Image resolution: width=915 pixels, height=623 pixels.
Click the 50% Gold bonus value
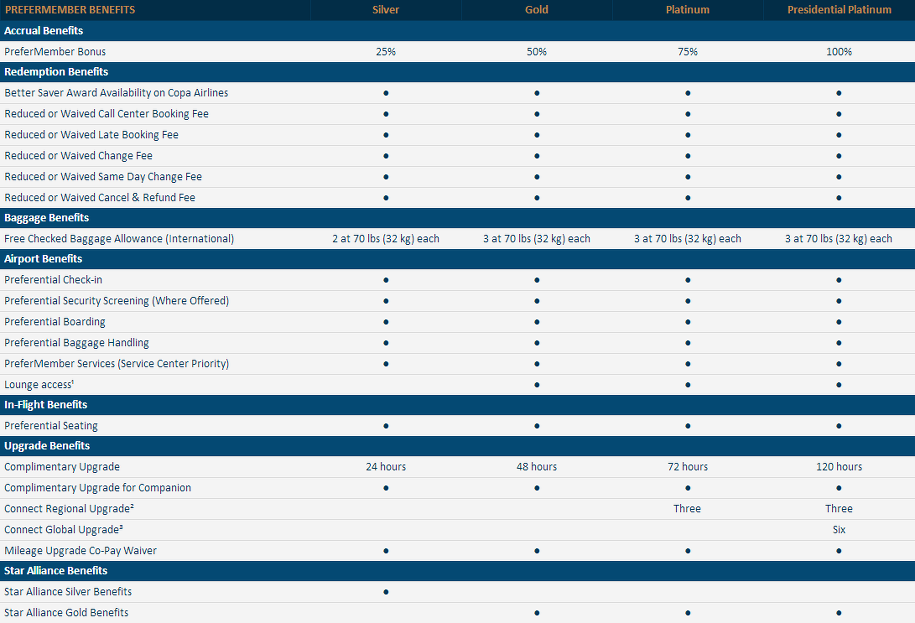pyautogui.click(x=536, y=52)
